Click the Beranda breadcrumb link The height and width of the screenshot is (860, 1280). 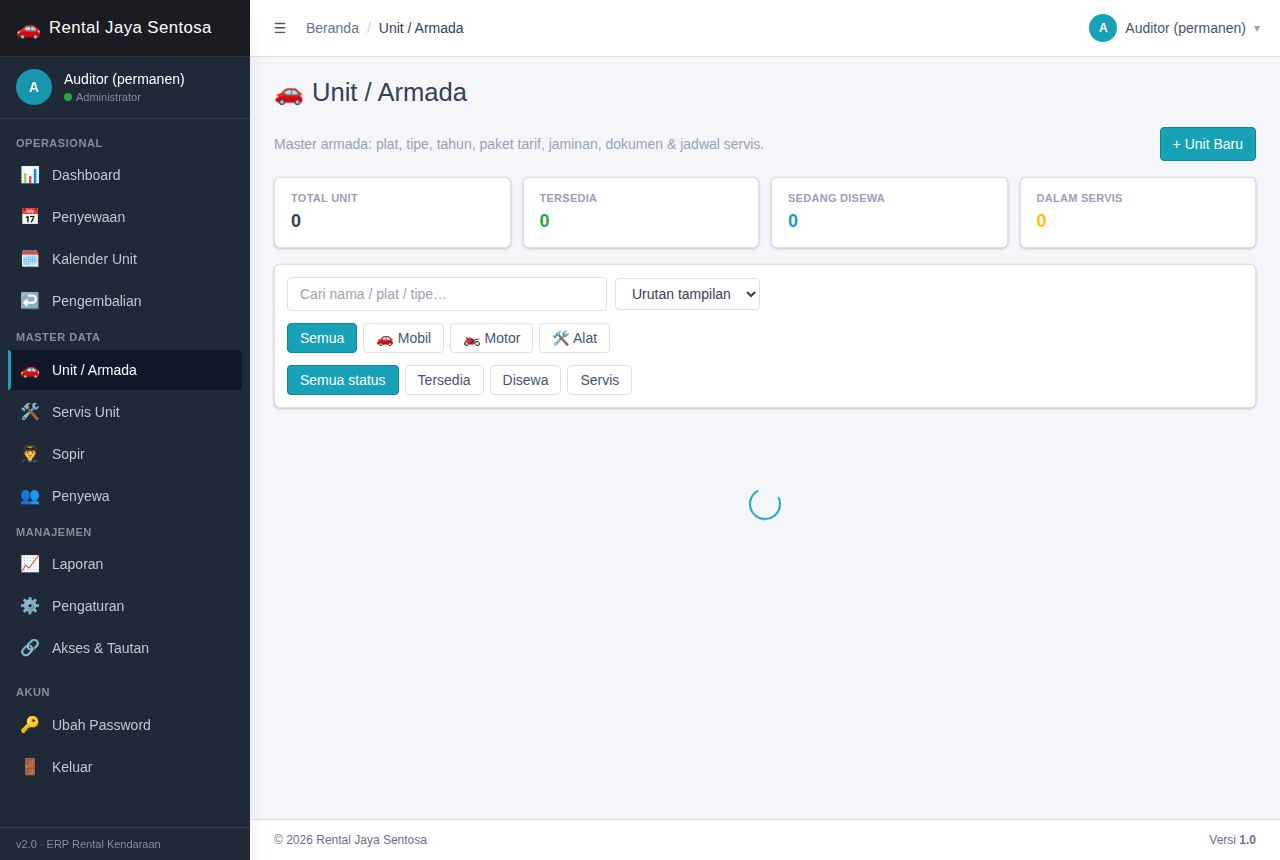(x=332, y=28)
